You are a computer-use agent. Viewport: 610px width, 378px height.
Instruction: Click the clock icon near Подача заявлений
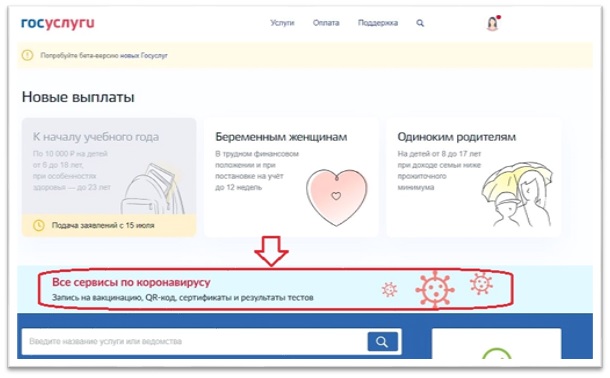click(39, 225)
